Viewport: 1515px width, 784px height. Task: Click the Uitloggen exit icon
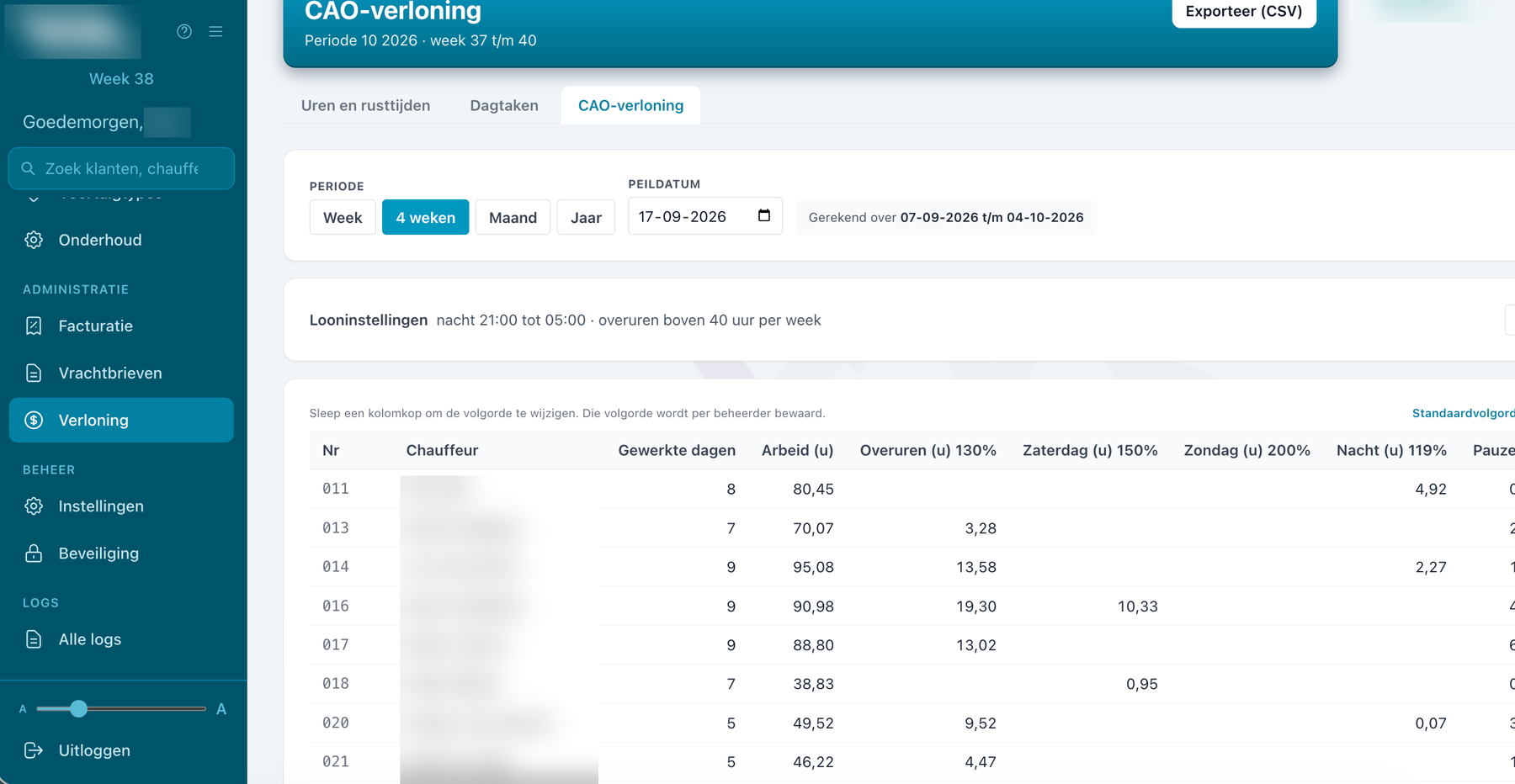[34, 750]
